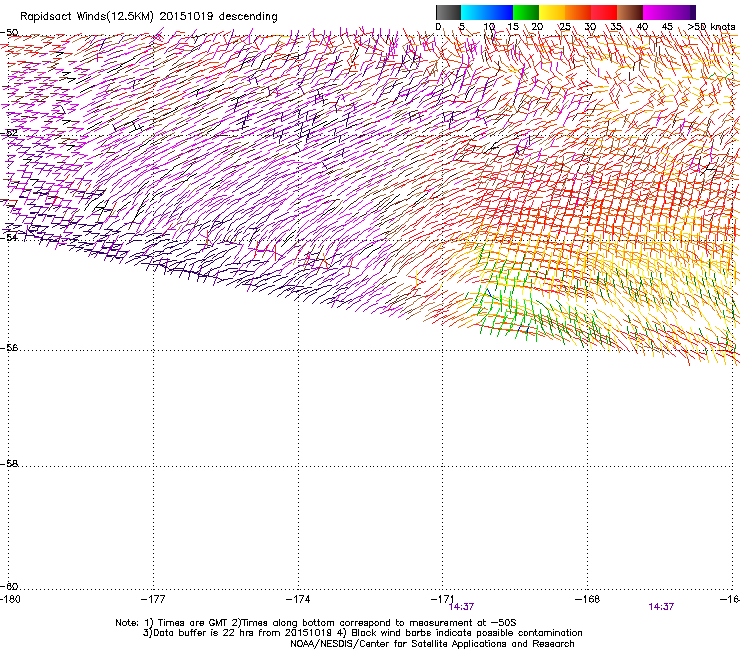Click the '20' legend scale number
This screenshot has width=740, height=650.
[537, 27]
